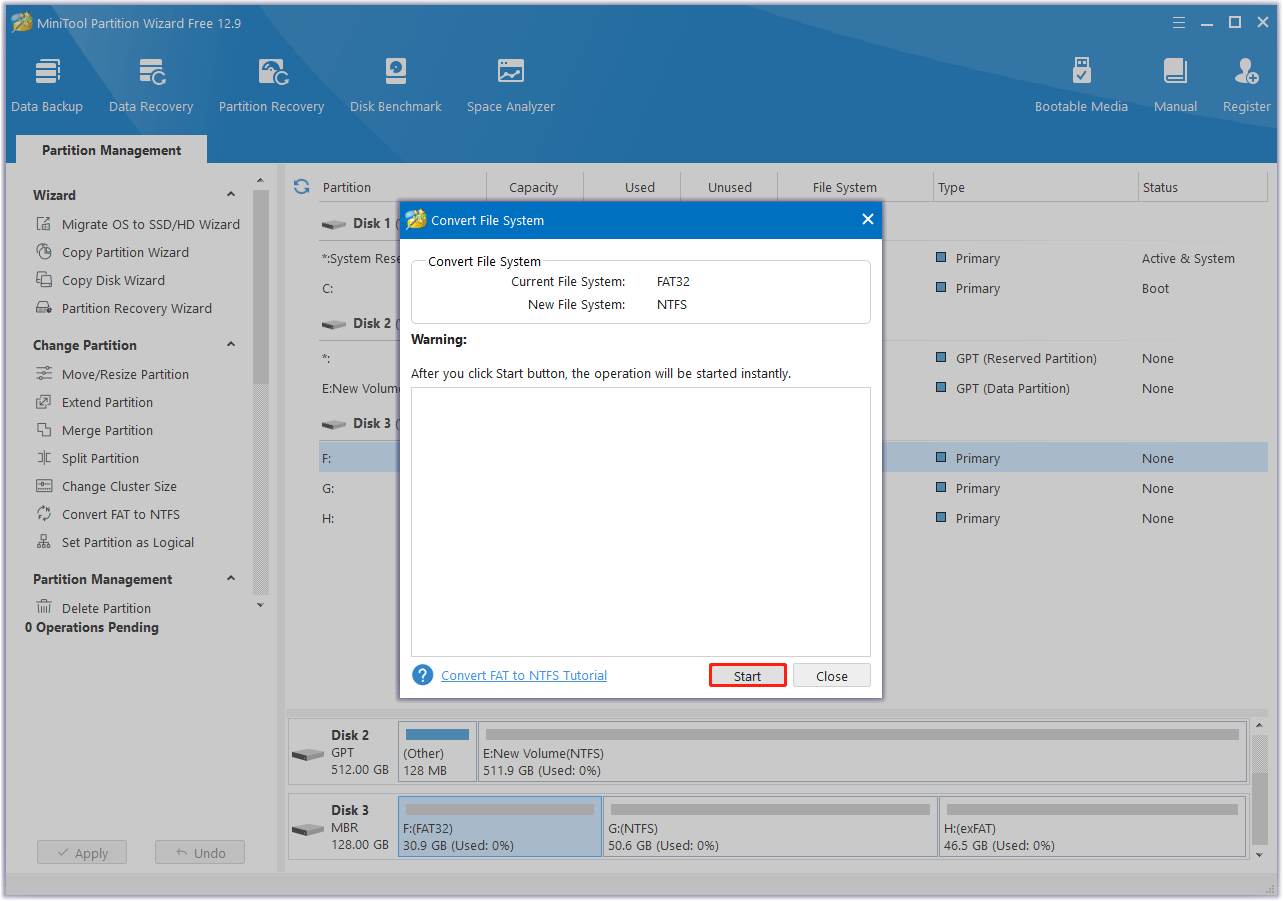
Task: Click the Convert FAT to NTFS sidebar icon
Action: pos(44,514)
